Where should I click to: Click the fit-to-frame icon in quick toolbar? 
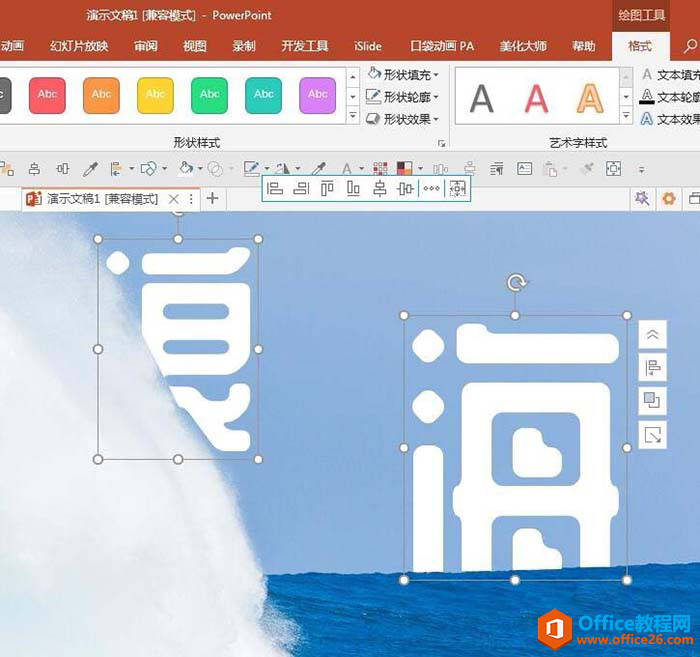(613, 169)
